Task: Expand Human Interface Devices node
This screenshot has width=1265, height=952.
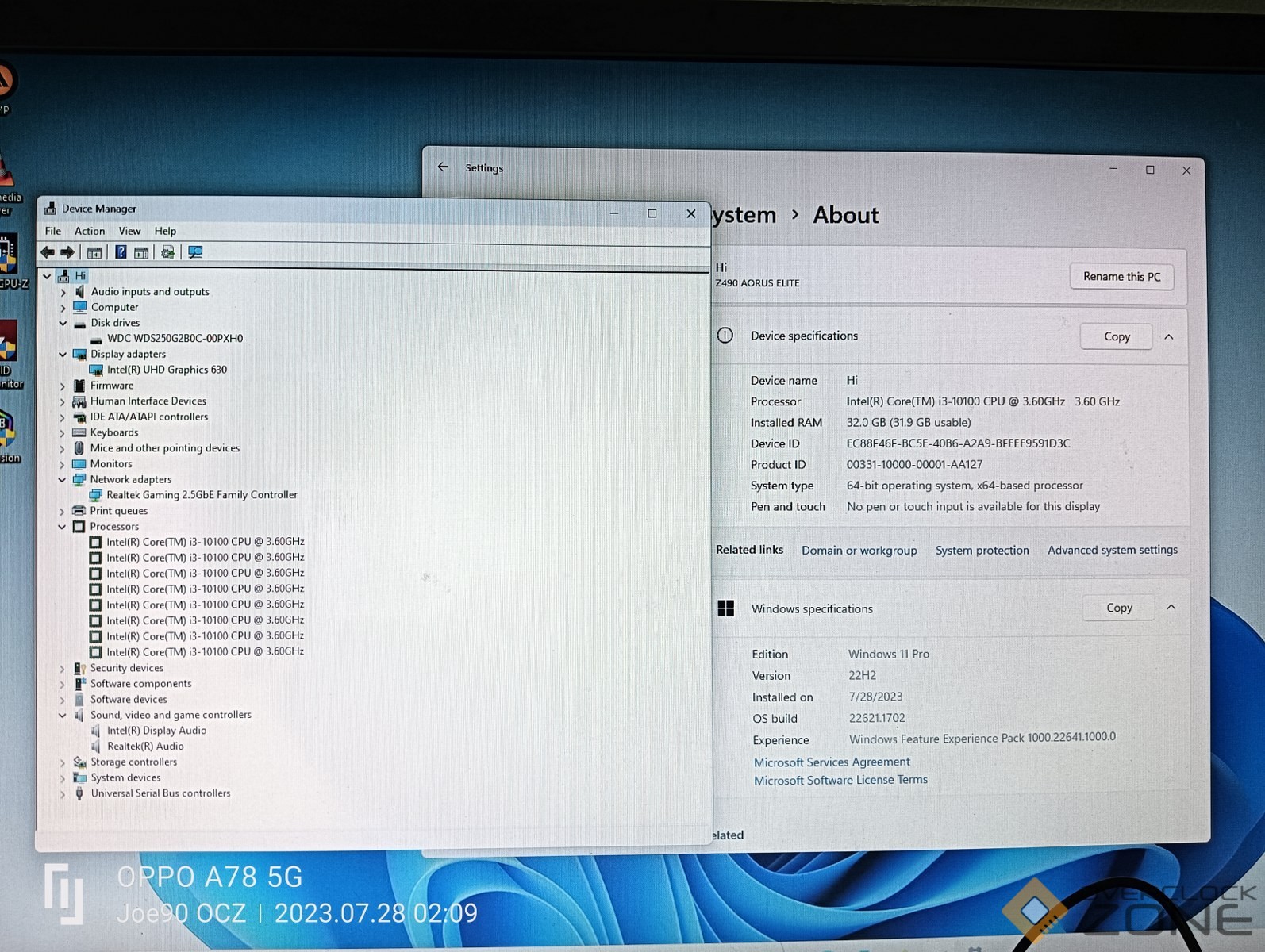Action: tap(63, 402)
